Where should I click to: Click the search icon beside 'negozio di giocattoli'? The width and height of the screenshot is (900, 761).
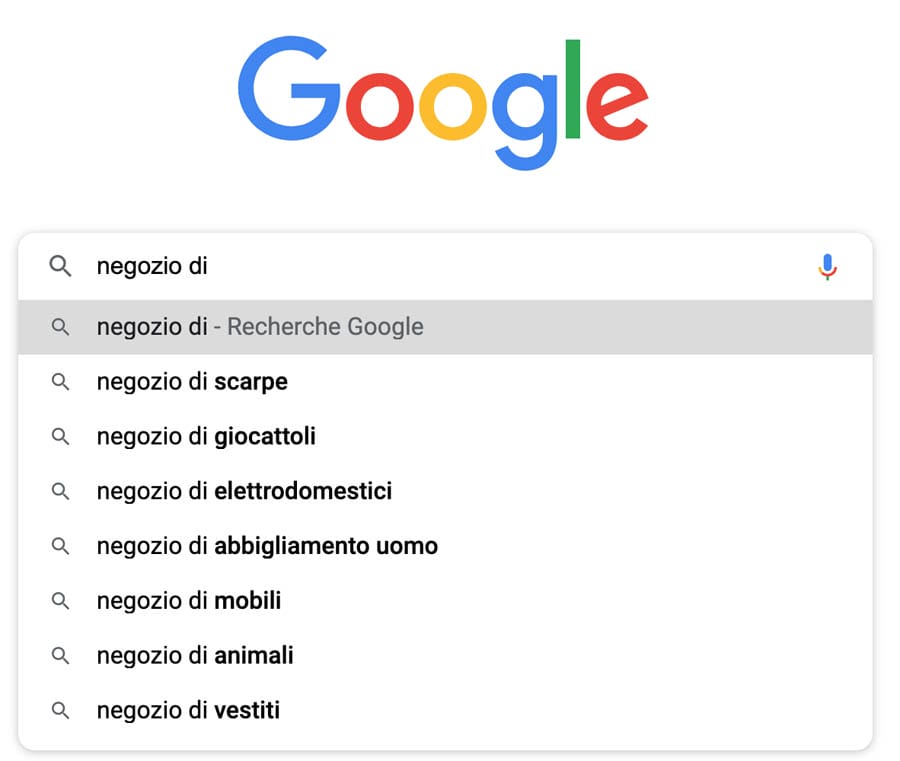pyautogui.click(x=60, y=436)
